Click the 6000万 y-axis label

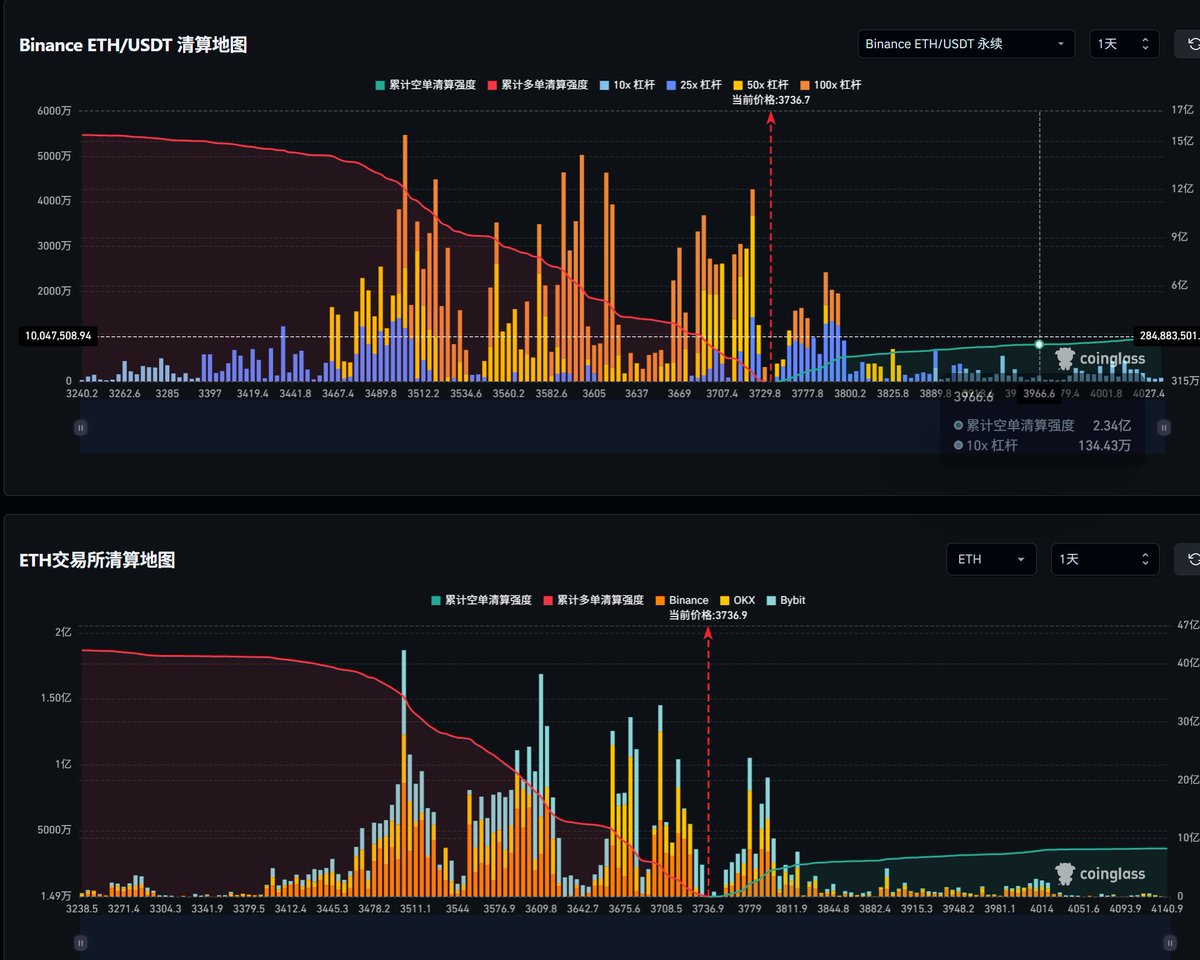[55, 111]
